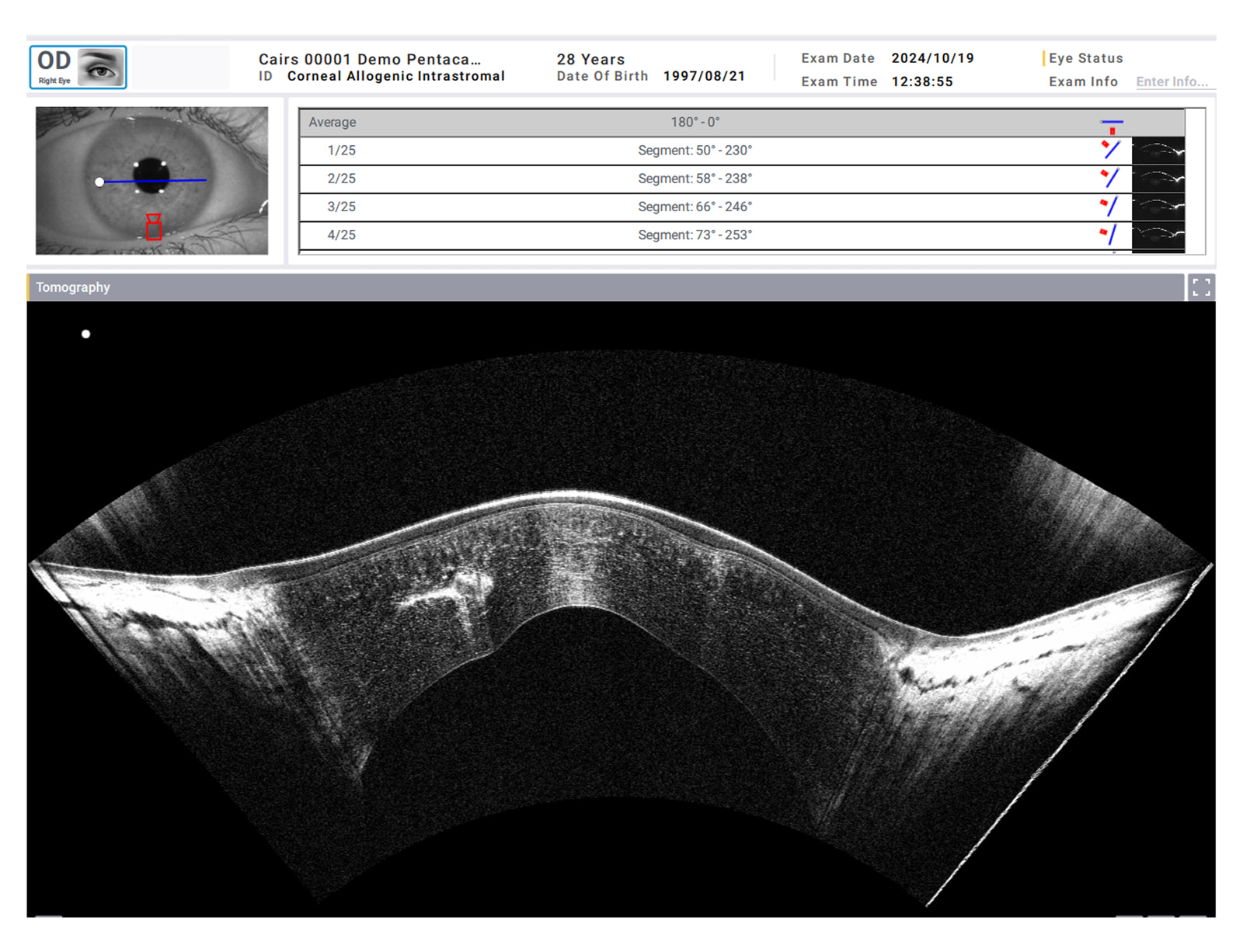Click the OD Right Eye selector button

click(x=78, y=68)
